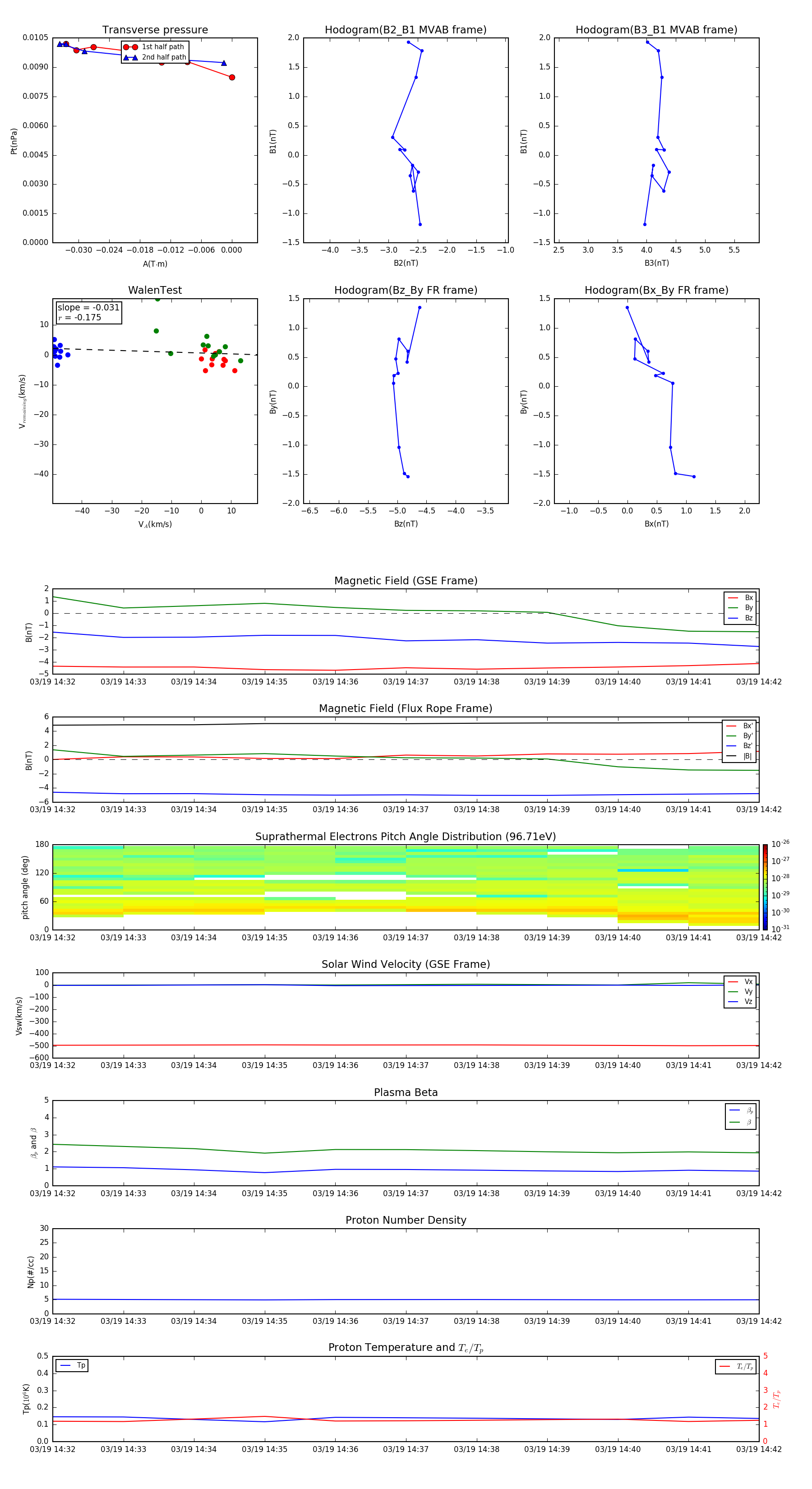
Task: Click the 'Magnetic Field (Flux Rope Frame)' title
Action: coord(406,709)
